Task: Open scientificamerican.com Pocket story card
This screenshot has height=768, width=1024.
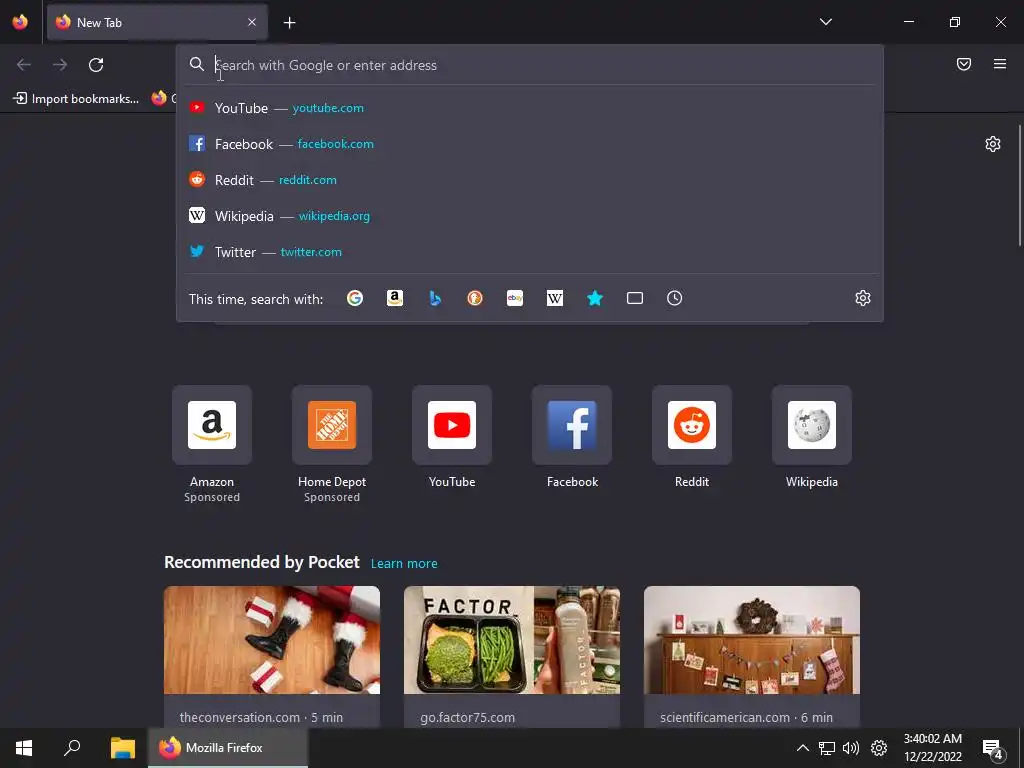Action: [x=752, y=657]
